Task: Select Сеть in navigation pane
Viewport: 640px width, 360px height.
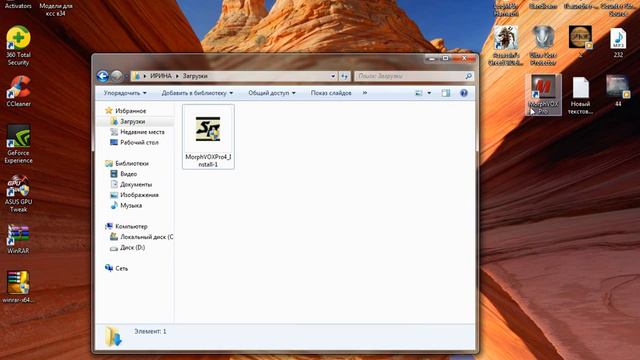Action: click(x=116, y=268)
